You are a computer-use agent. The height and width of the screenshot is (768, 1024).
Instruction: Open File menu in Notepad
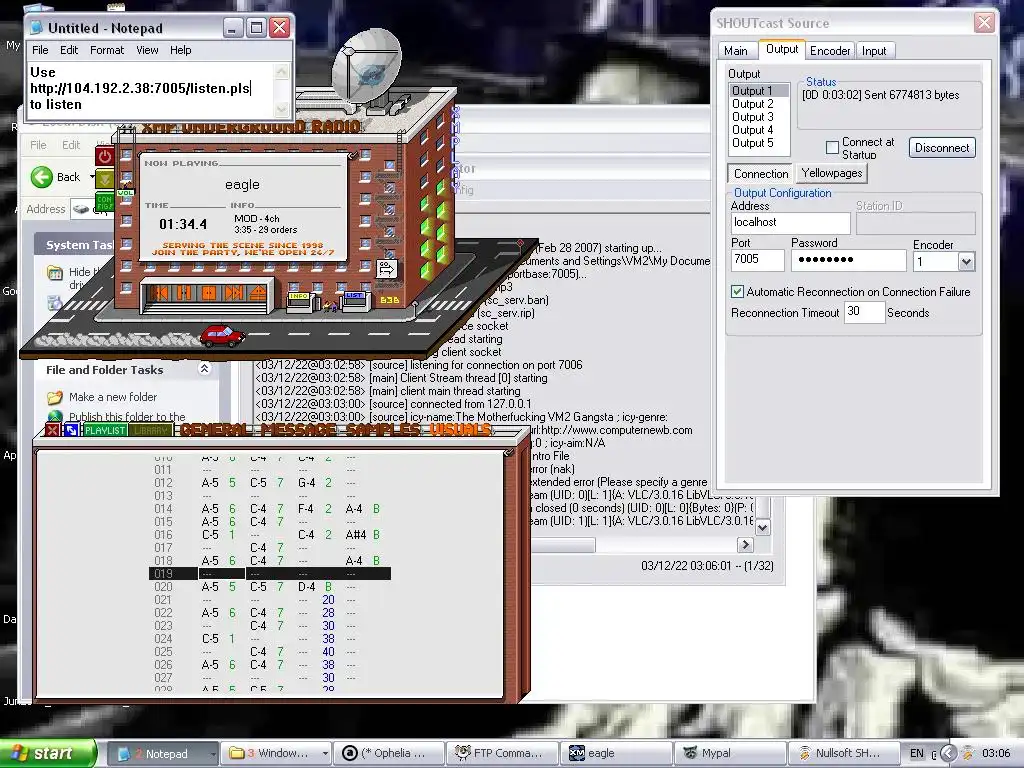[x=40, y=50]
